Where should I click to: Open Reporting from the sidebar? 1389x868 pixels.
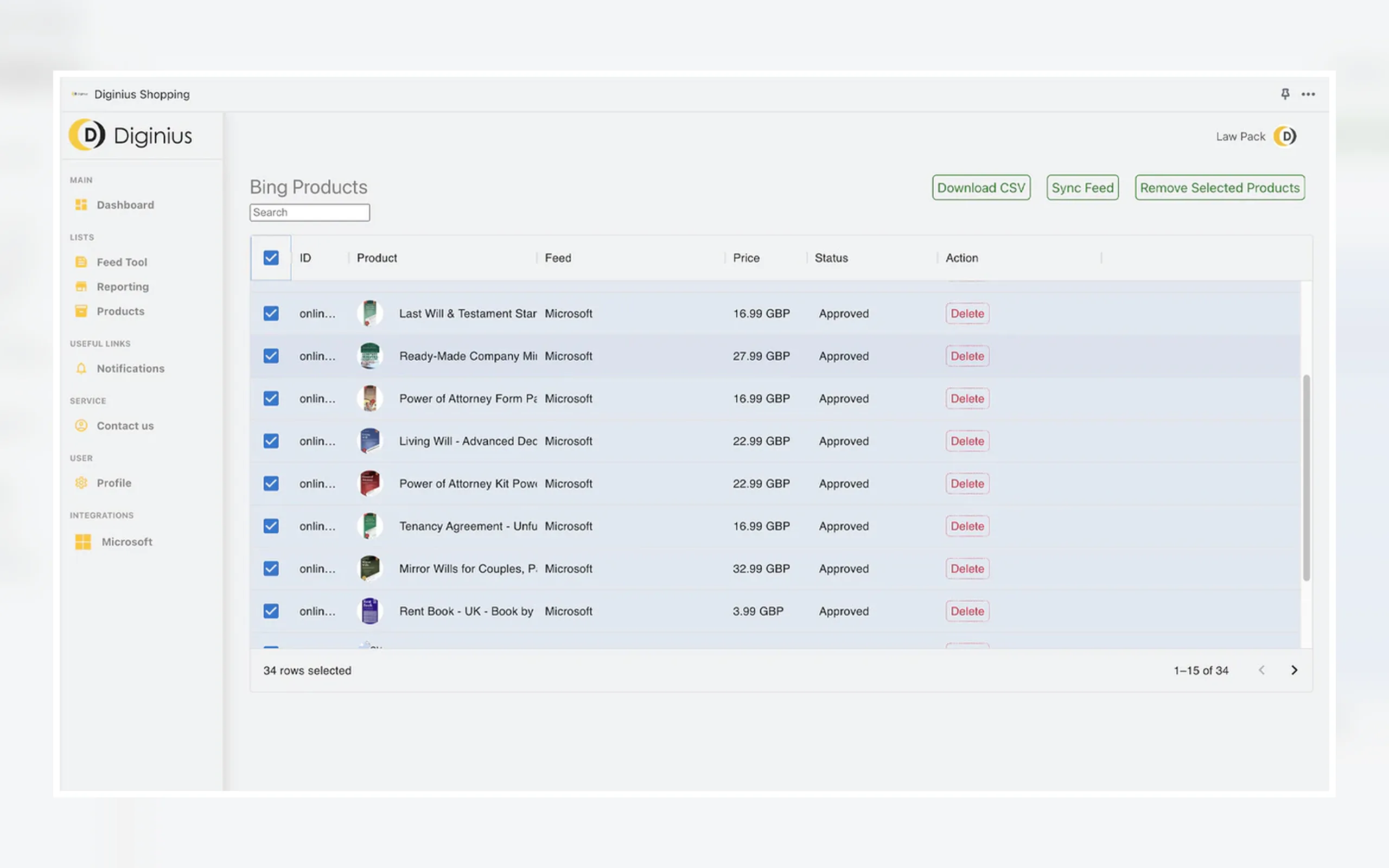tap(123, 286)
